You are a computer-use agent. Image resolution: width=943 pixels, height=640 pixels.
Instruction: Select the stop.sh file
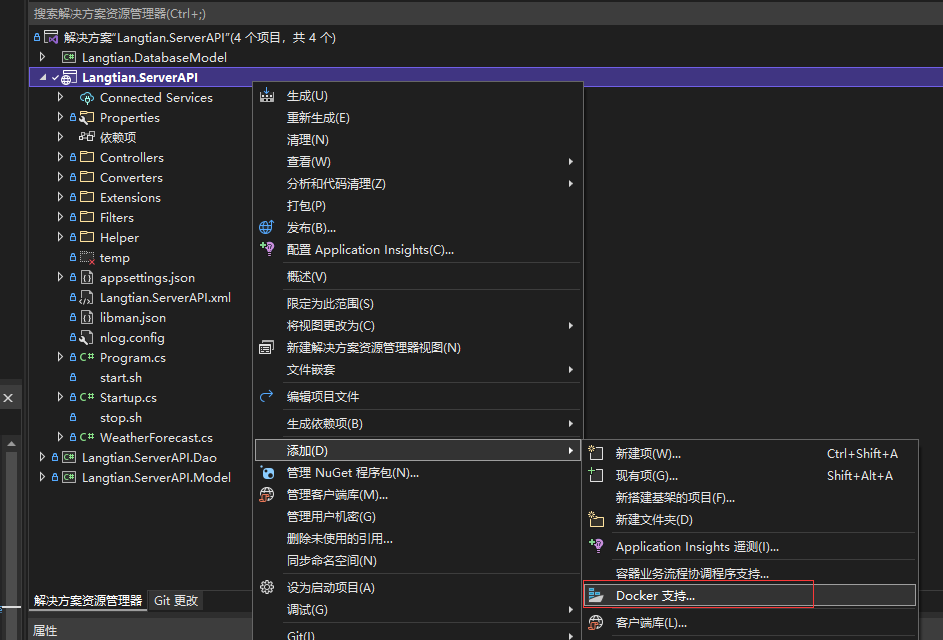click(x=121, y=417)
